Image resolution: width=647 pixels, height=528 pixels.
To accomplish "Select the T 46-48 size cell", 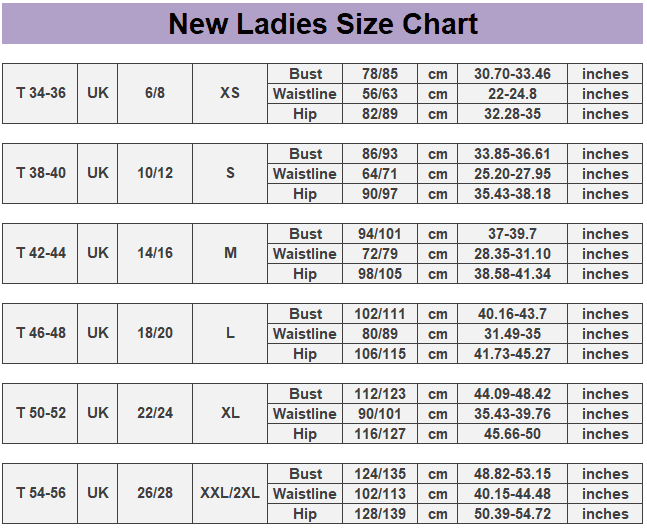I will tap(41, 333).
